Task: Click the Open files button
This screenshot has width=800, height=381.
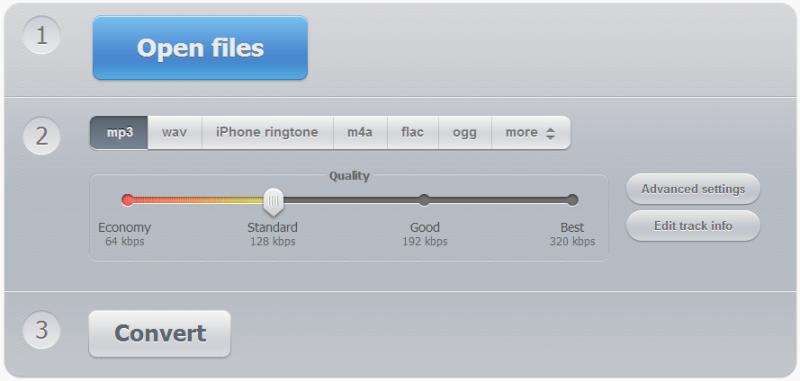Action: click(200, 47)
